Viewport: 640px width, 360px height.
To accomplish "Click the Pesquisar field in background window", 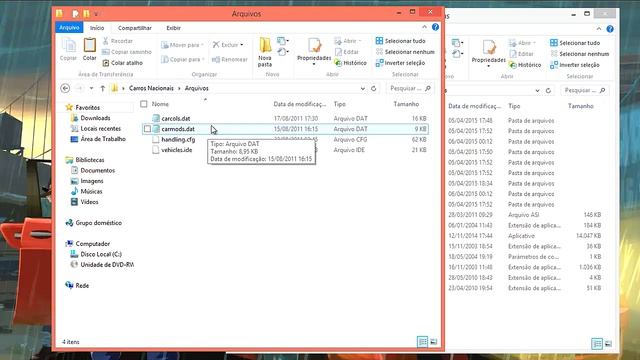I will click(x=584, y=90).
